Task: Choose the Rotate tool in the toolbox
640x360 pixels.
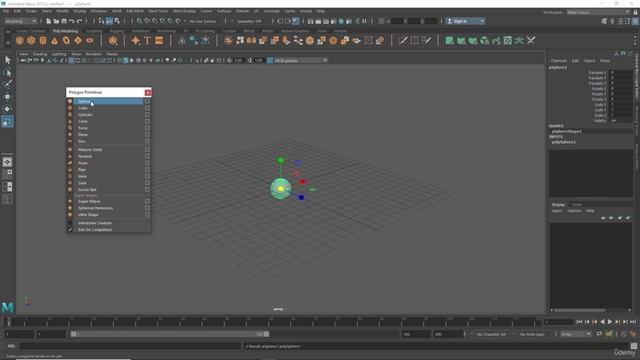Action: point(7,109)
